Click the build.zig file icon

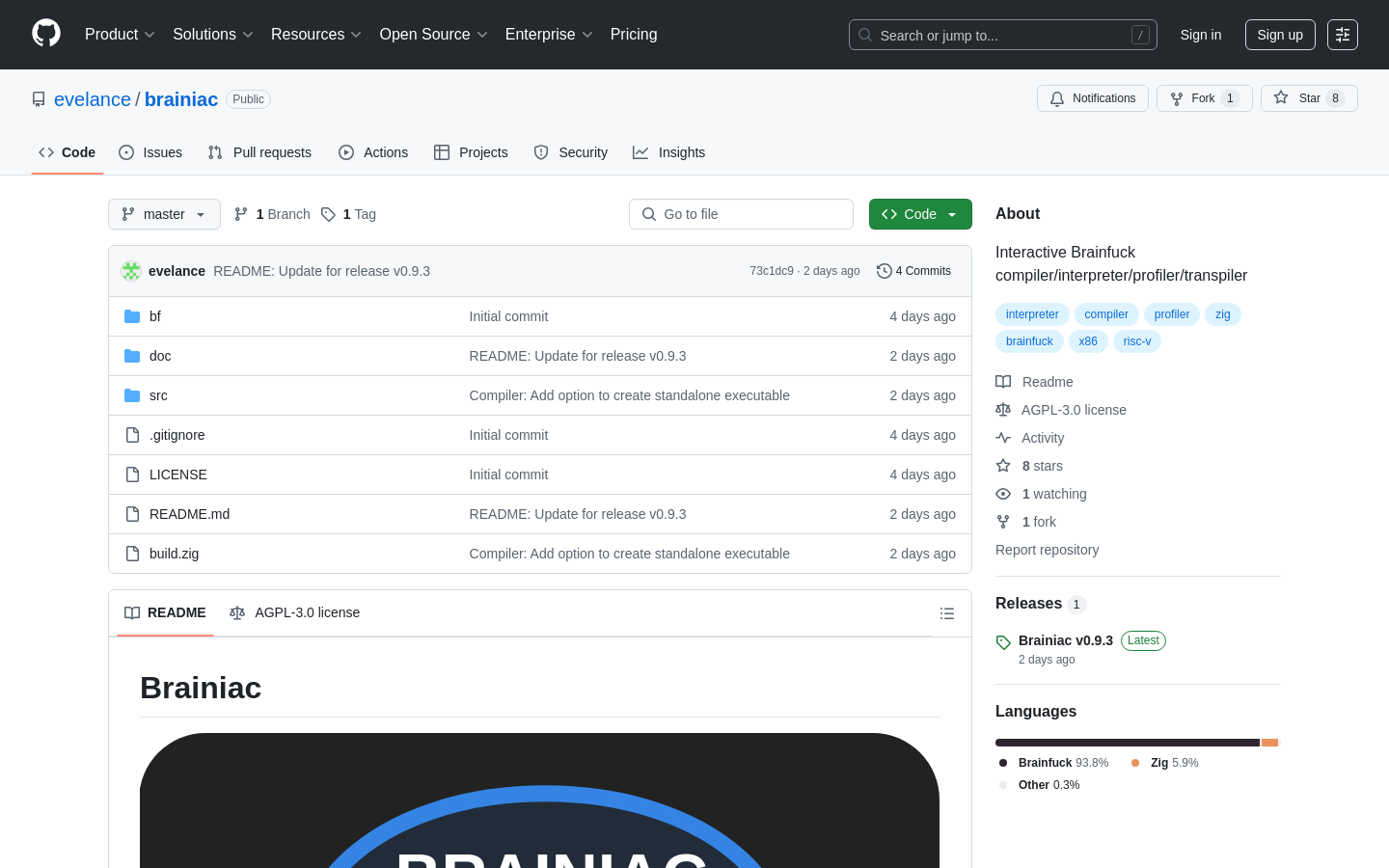(132, 554)
